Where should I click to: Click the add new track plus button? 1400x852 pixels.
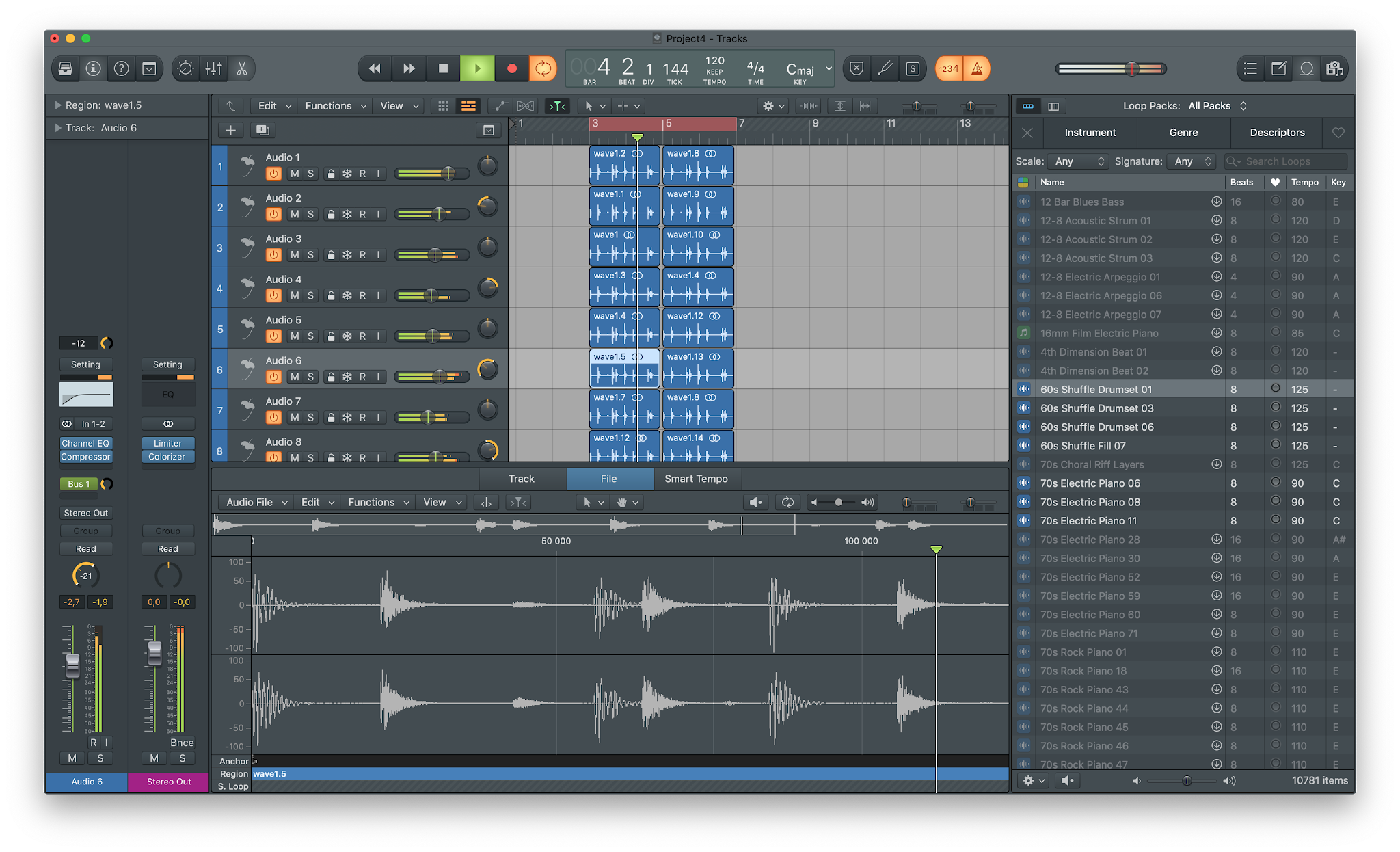pos(231,130)
